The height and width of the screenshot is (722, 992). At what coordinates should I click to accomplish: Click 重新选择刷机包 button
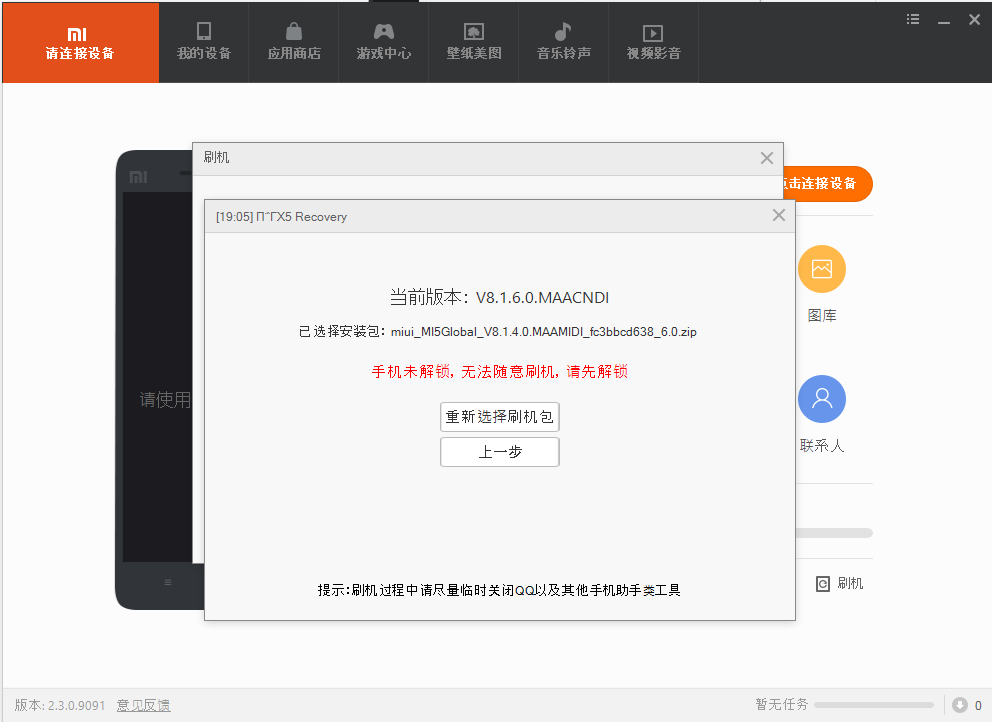point(500,417)
